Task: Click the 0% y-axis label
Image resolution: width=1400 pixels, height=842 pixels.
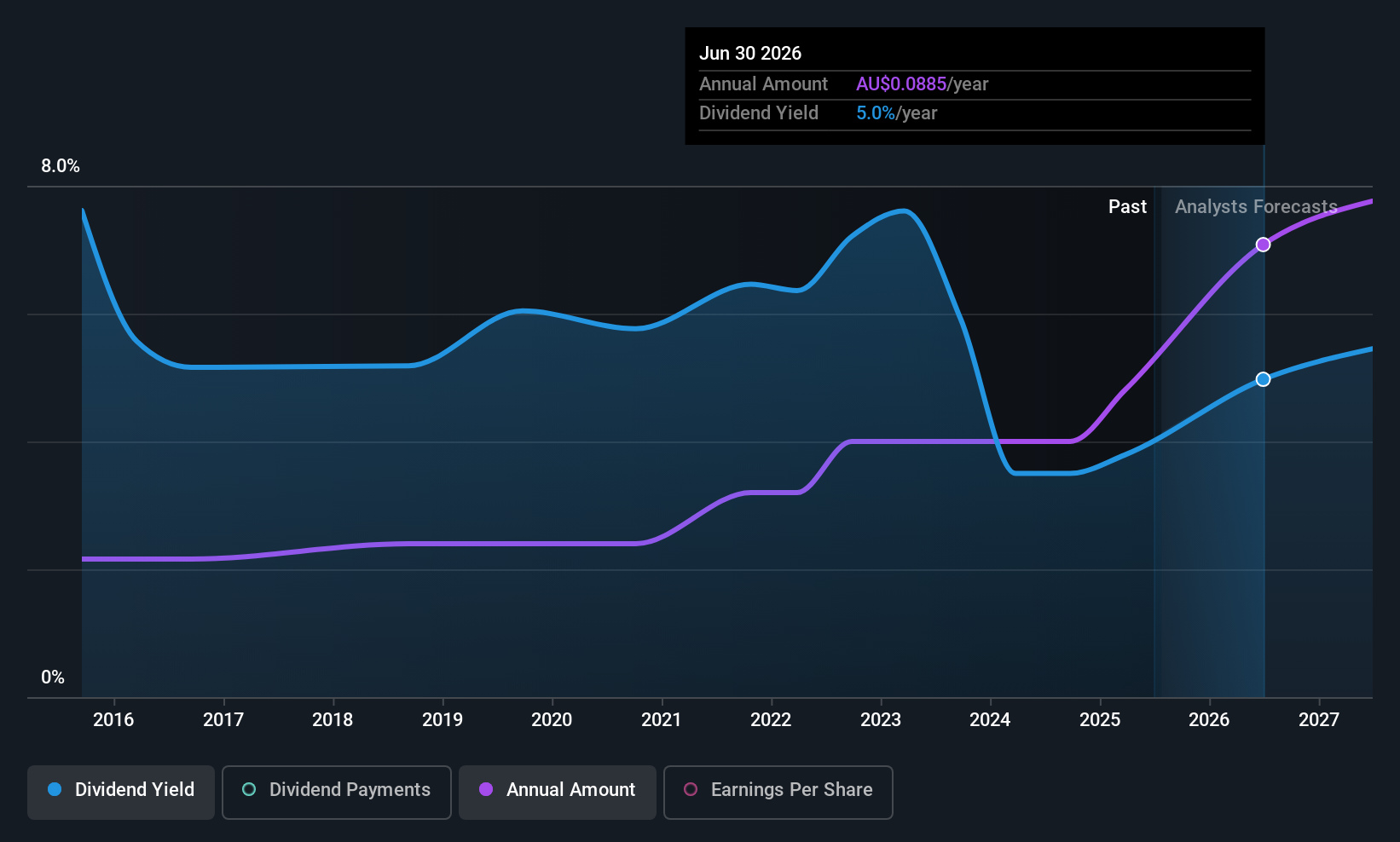Action: pyautogui.click(x=53, y=678)
